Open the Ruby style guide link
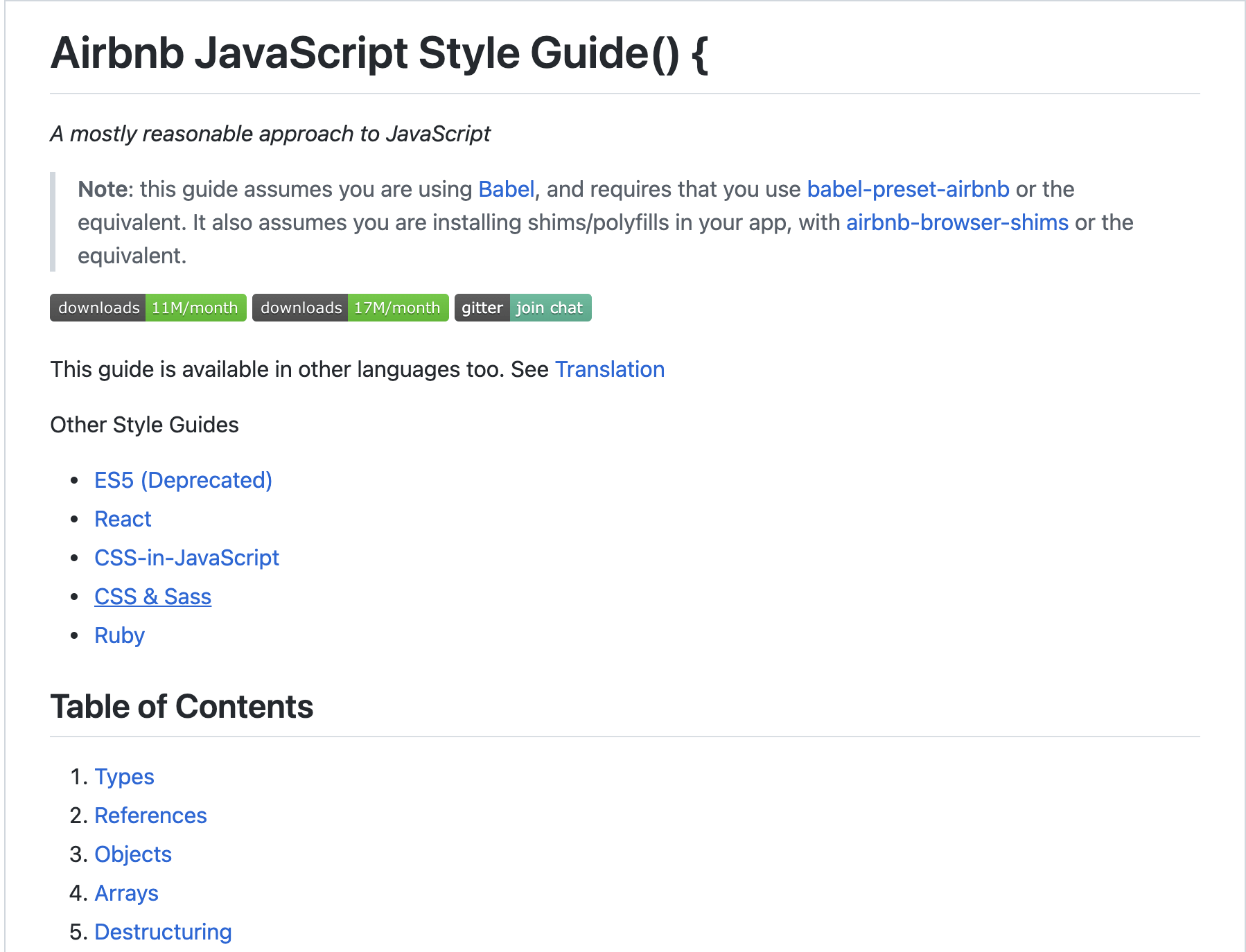This screenshot has width=1246, height=952. coord(119,635)
